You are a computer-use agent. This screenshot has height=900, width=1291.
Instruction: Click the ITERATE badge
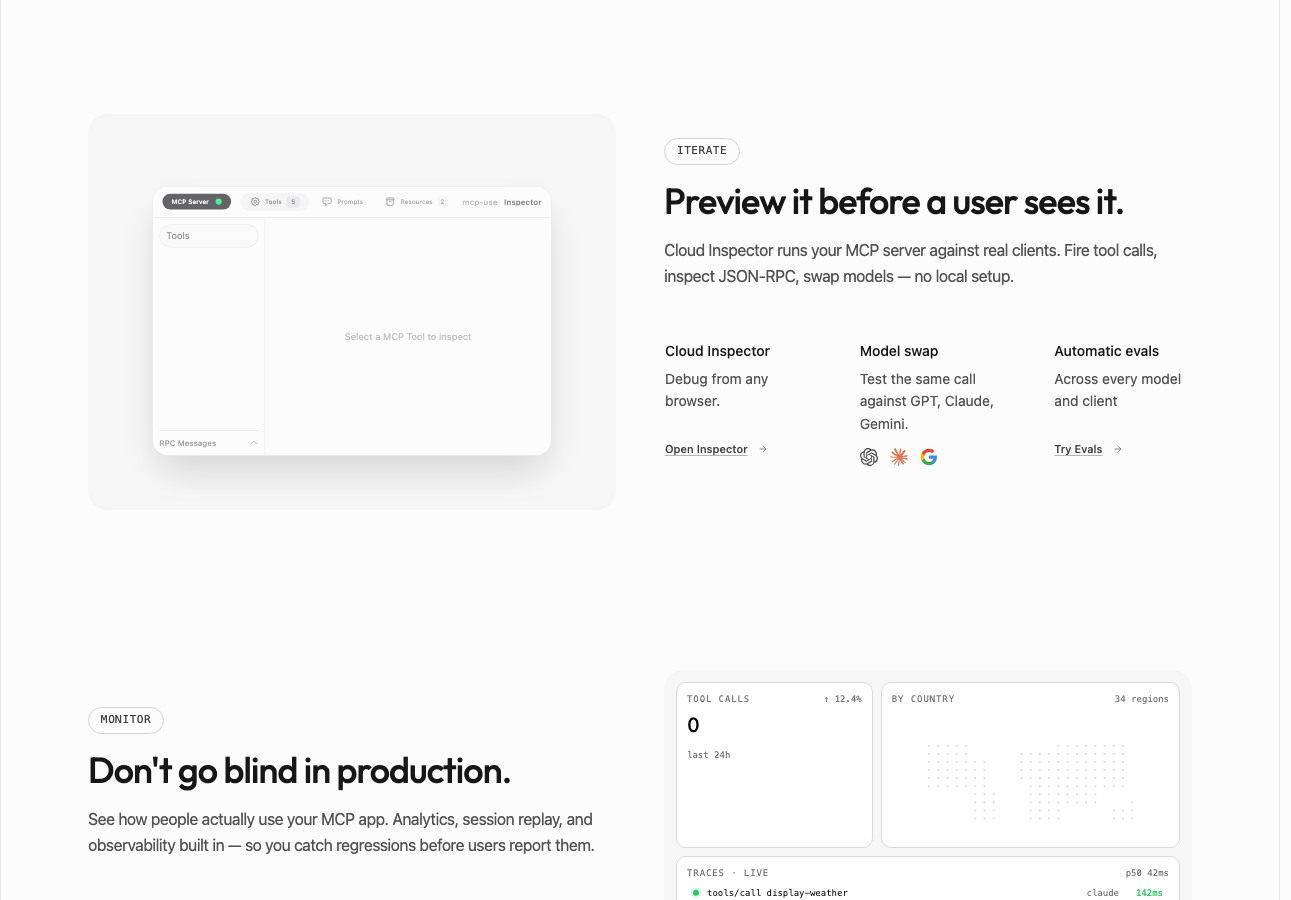pyautogui.click(x=702, y=151)
